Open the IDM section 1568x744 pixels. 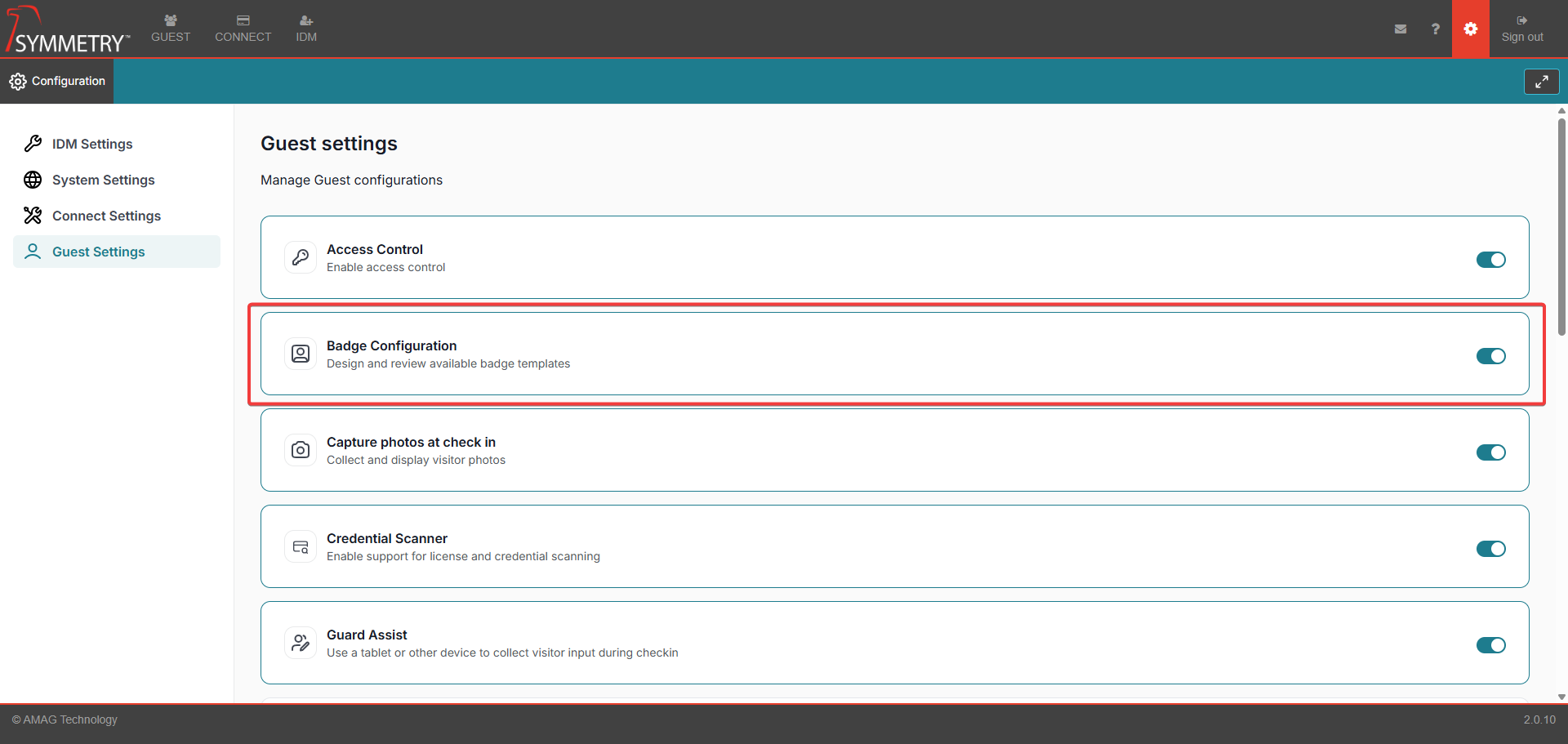[305, 29]
